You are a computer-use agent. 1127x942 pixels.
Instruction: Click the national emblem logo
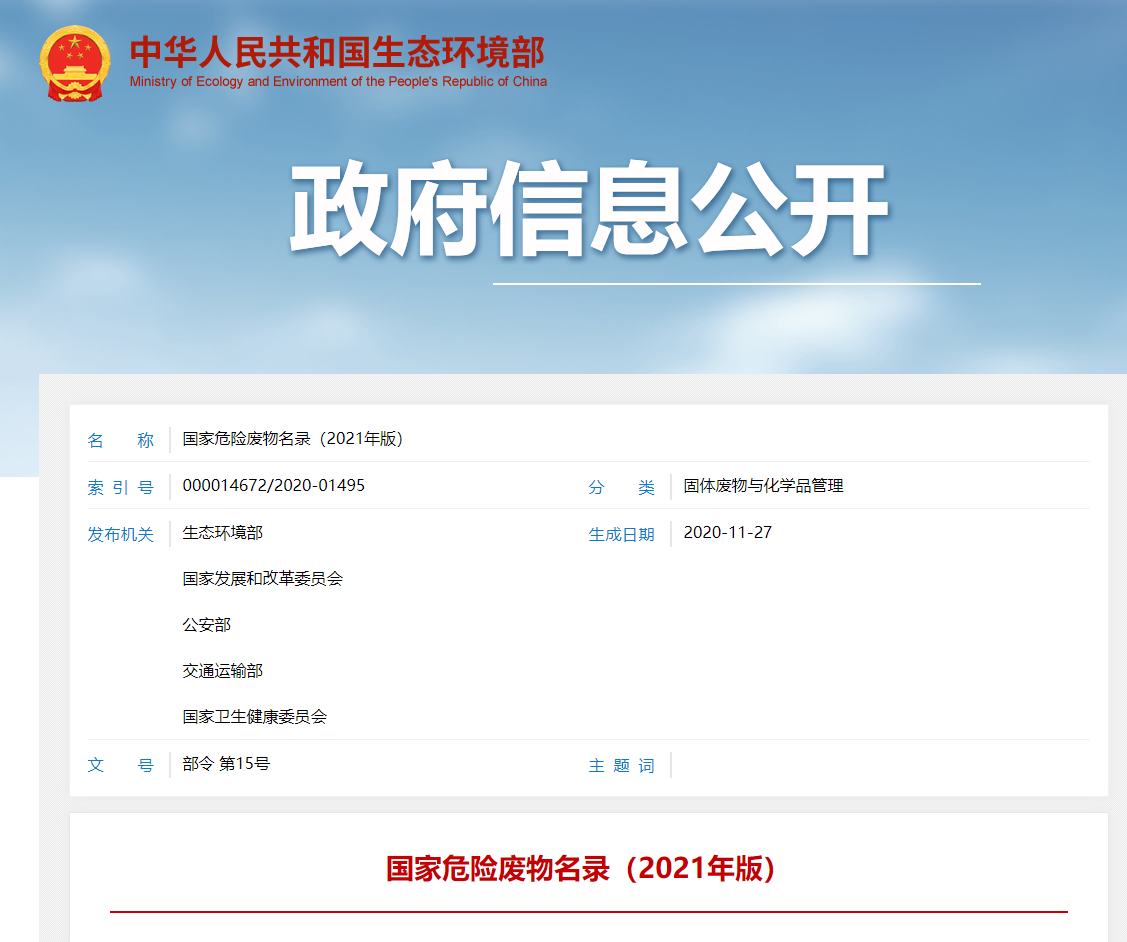point(75,63)
